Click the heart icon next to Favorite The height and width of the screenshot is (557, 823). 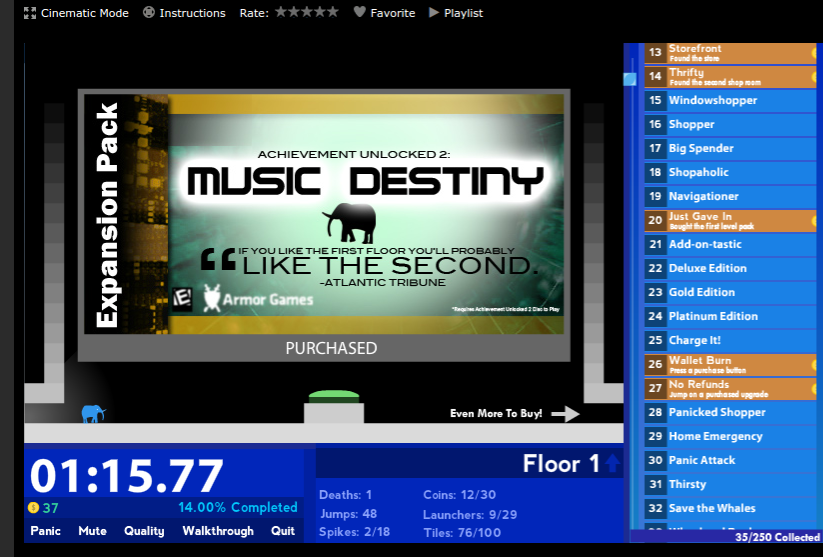pyautogui.click(x=360, y=12)
